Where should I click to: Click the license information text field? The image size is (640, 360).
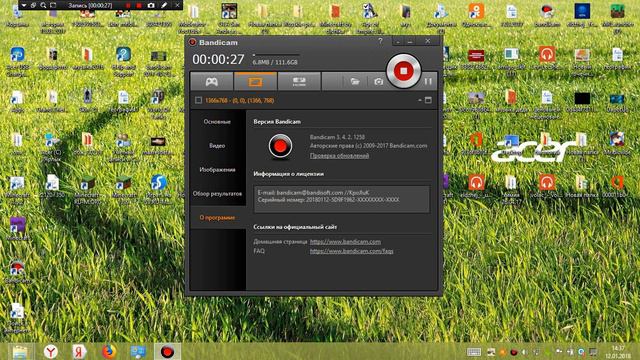click(342, 199)
